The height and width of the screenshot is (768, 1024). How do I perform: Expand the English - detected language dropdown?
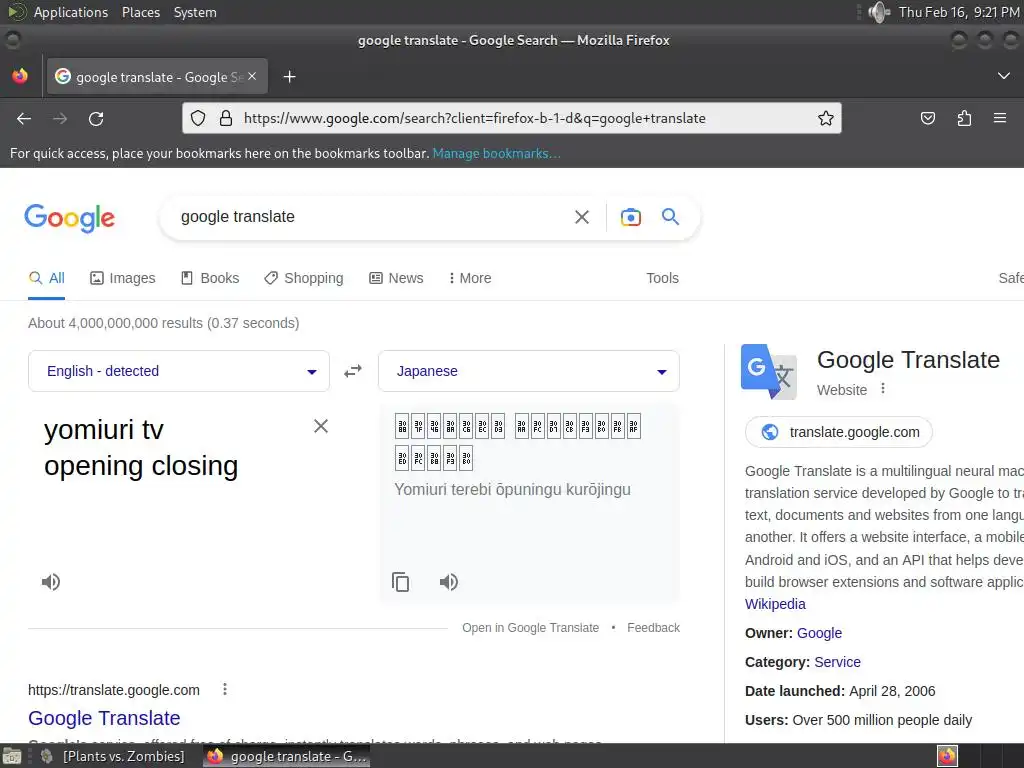tap(179, 371)
